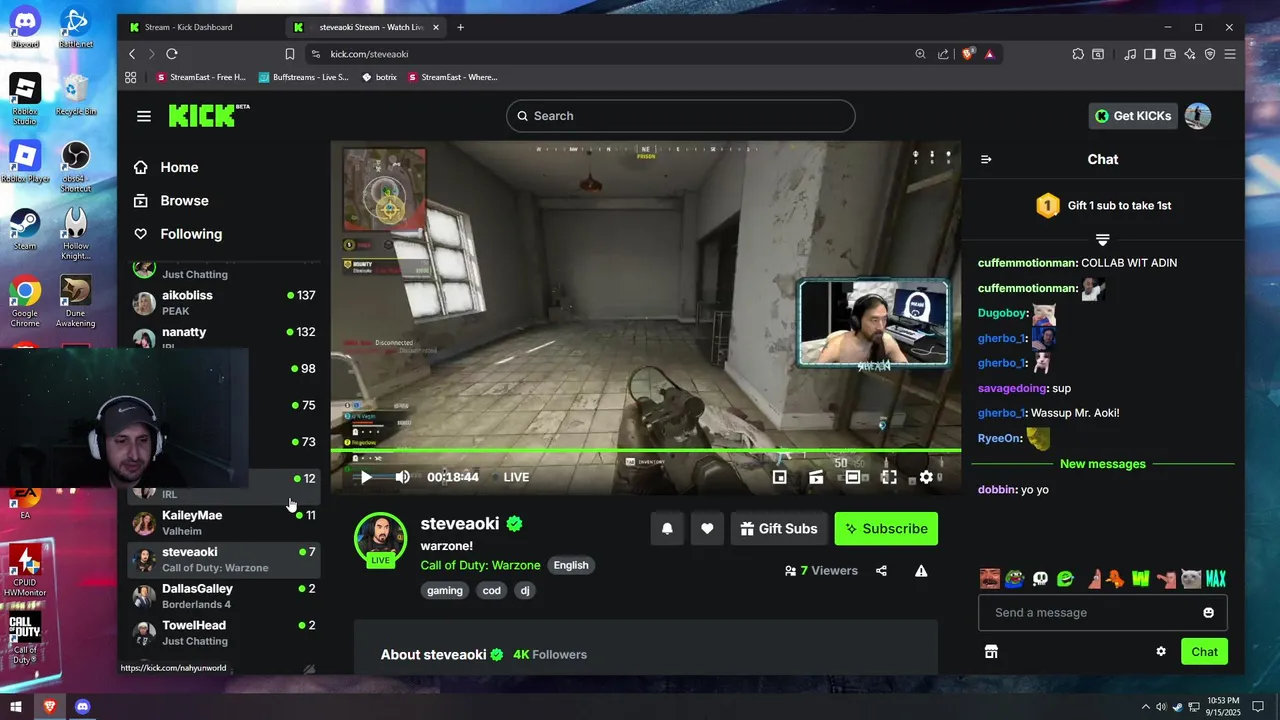Click the green Chat send button
Image resolution: width=1280 pixels, height=720 pixels.
(1204, 652)
